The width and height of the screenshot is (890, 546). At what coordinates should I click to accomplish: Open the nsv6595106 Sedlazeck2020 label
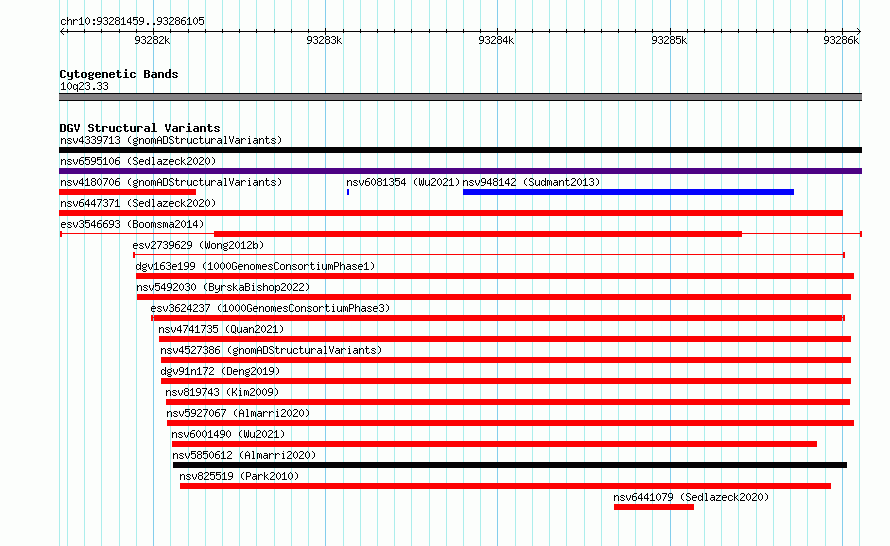point(138,161)
